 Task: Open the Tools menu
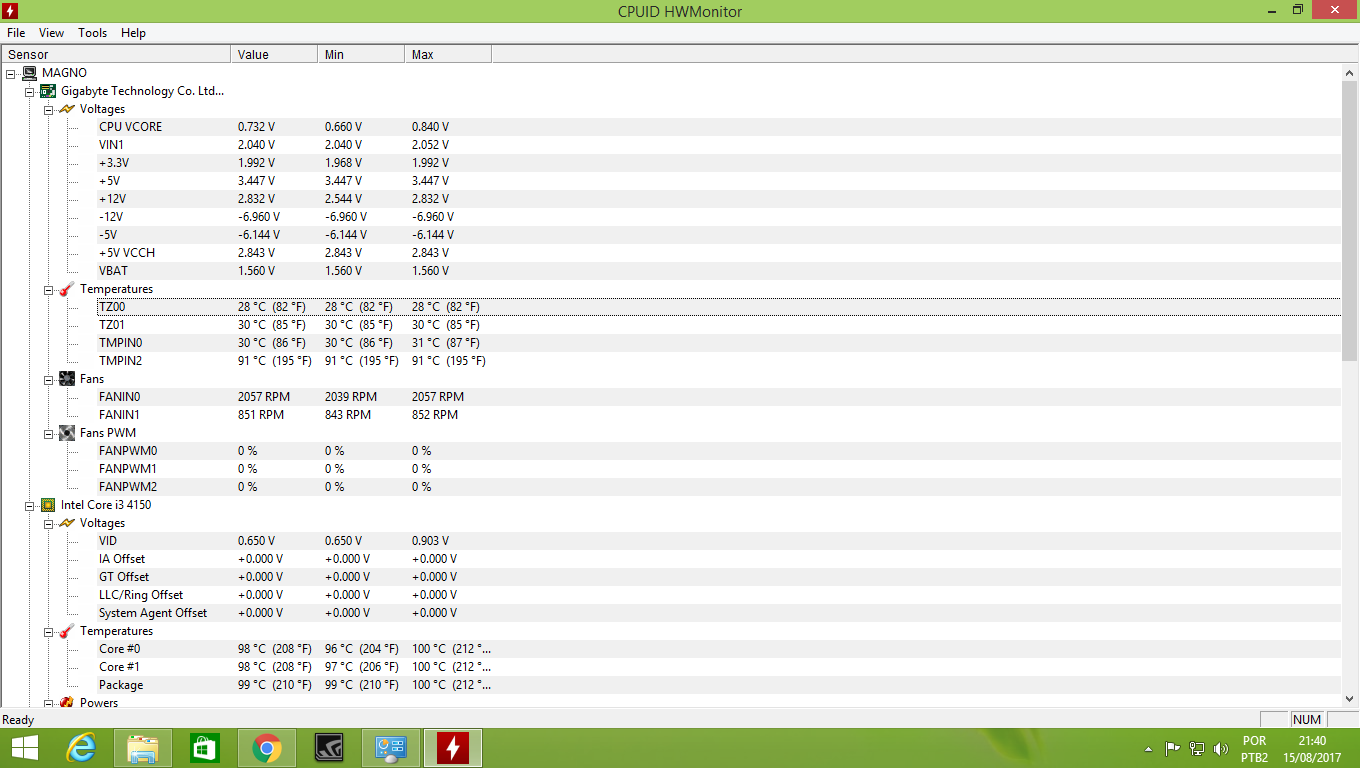93,33
